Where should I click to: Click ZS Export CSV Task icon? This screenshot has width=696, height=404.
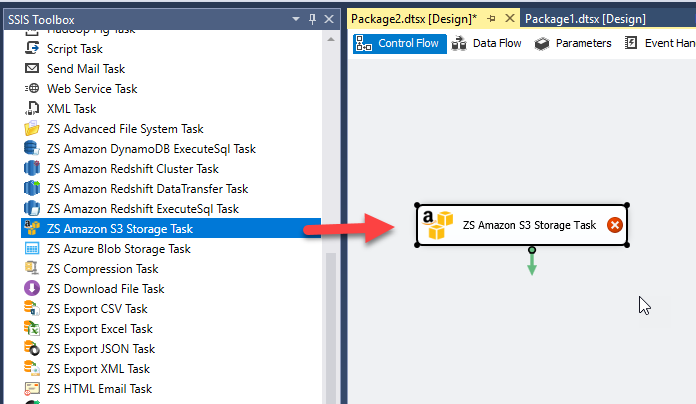(32, 308)
